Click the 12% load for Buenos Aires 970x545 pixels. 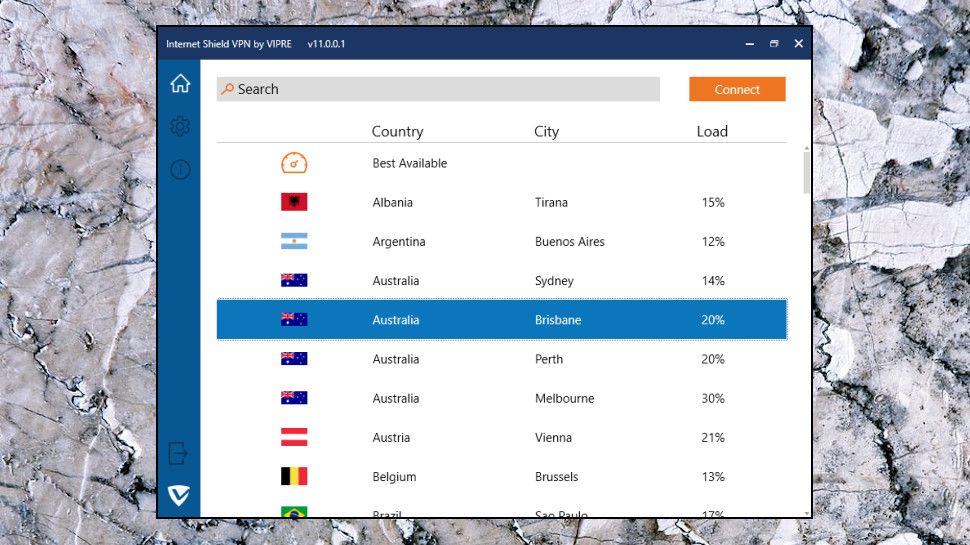tap(713, 242)
